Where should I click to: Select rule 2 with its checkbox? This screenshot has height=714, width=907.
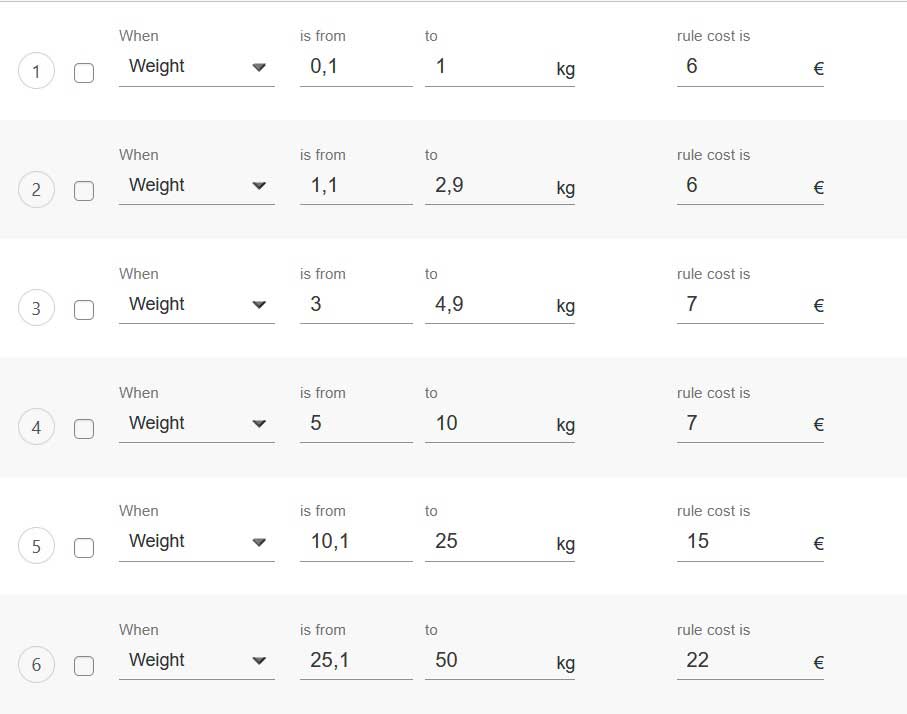[84, 191]
